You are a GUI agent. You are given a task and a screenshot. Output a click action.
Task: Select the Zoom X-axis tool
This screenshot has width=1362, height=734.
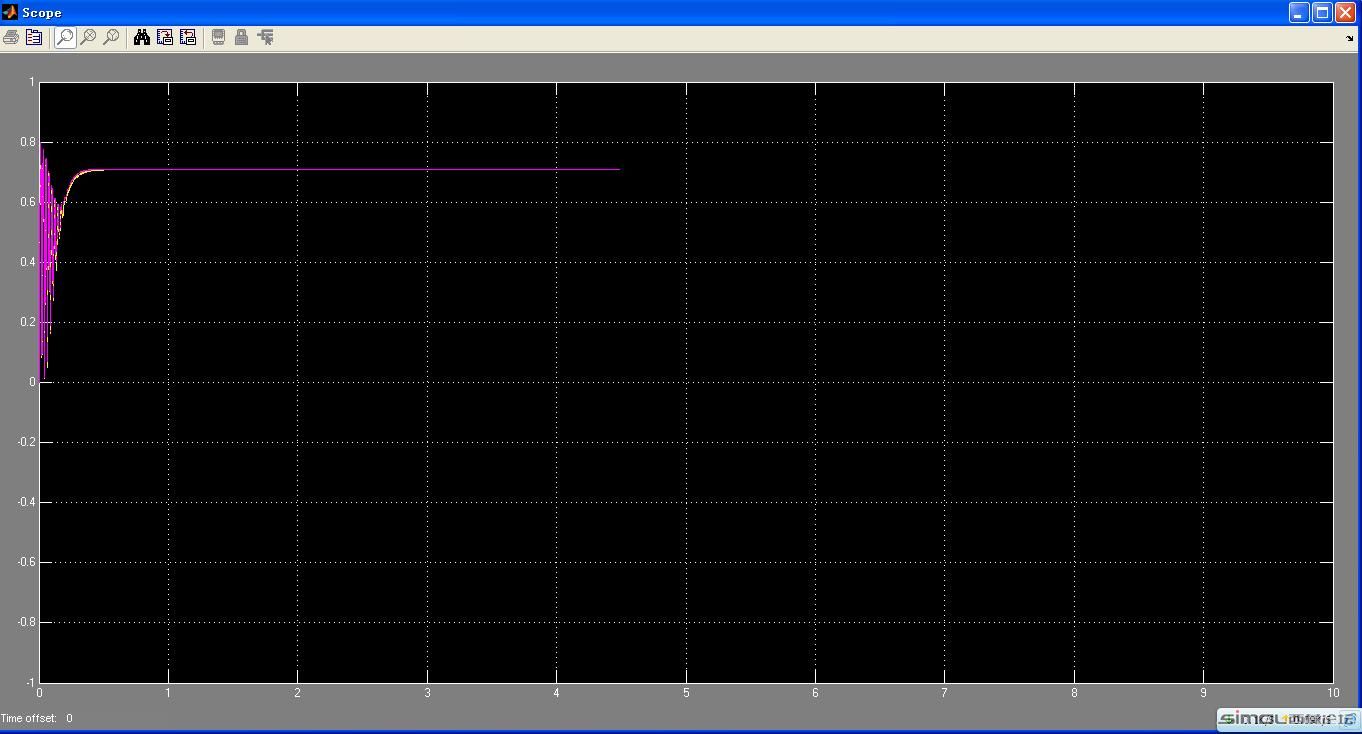pyautogui.click(x=88, y=37)
